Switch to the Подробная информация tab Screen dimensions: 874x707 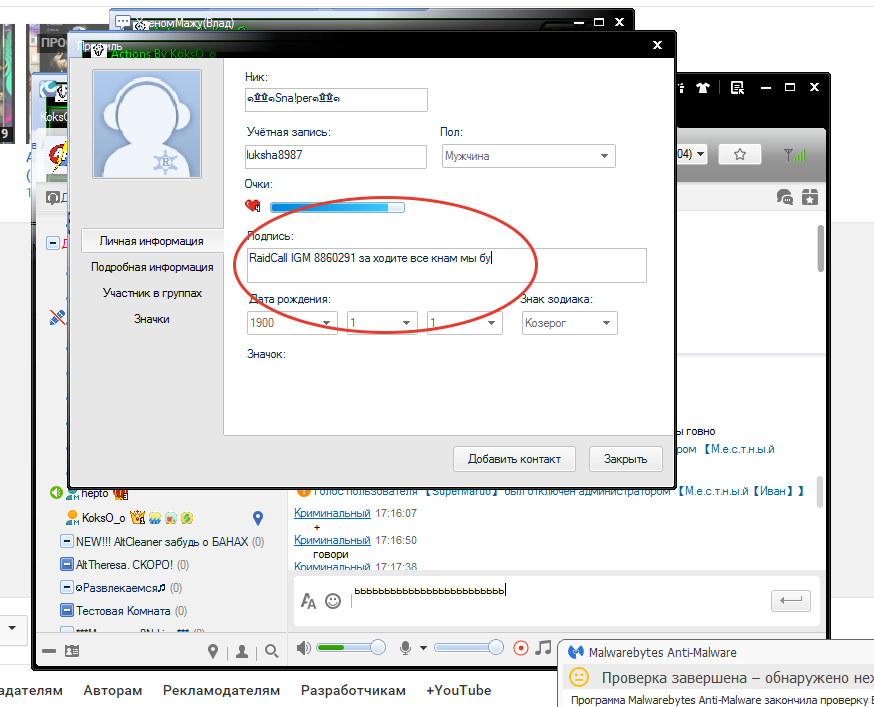tap(152, 267)
